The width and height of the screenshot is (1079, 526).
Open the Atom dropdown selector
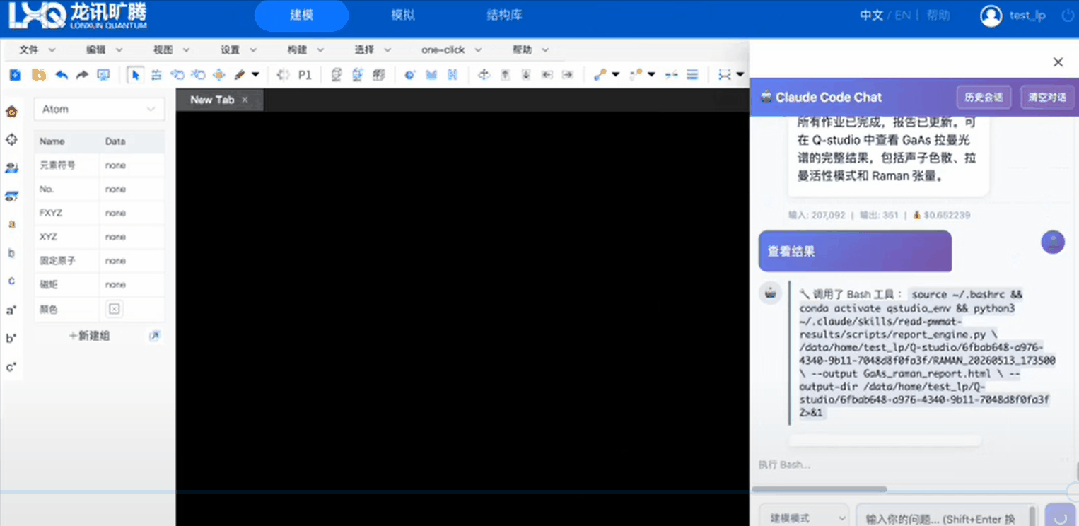[x=99, y=109]
